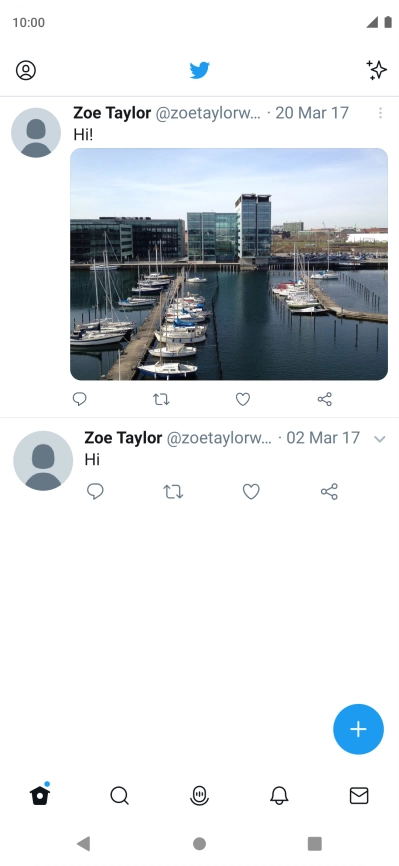Compose a new tweet with plus button
Screen dimensions: 399x866
[x=358, y=729]
